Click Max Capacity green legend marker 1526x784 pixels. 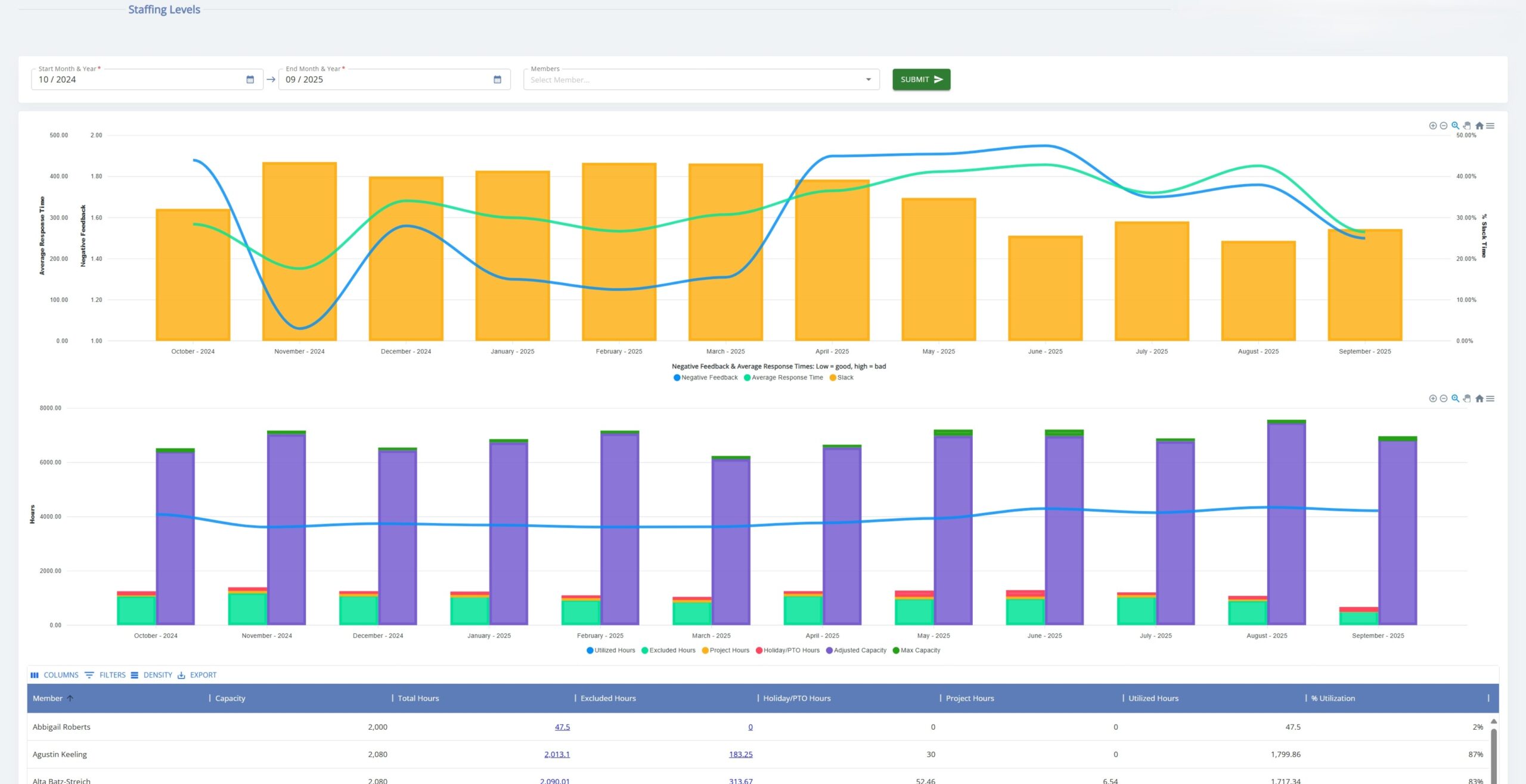click(896, 651)
